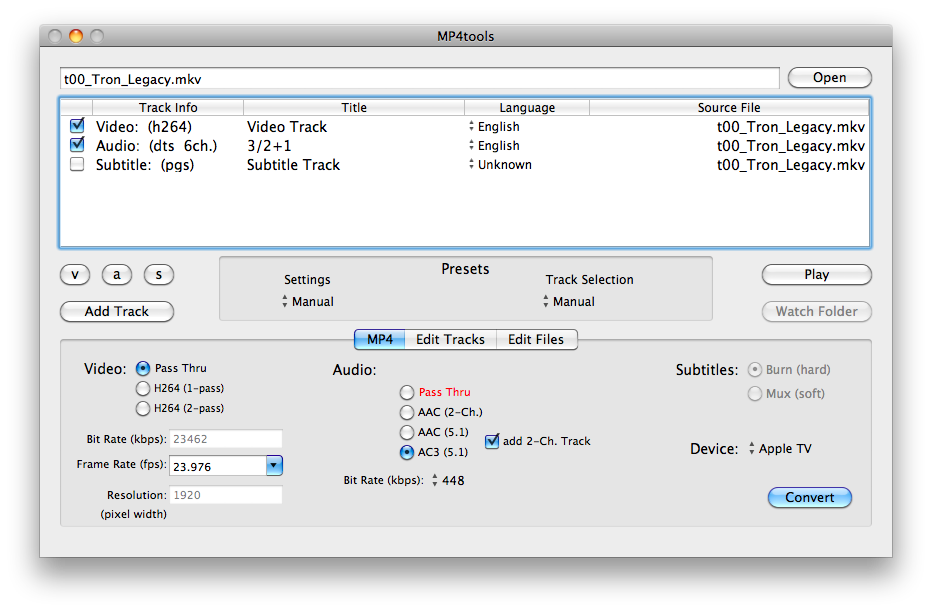This screenshot has height=612, width=932.
Task: Click the Add Track button
Action: [116, 311]
